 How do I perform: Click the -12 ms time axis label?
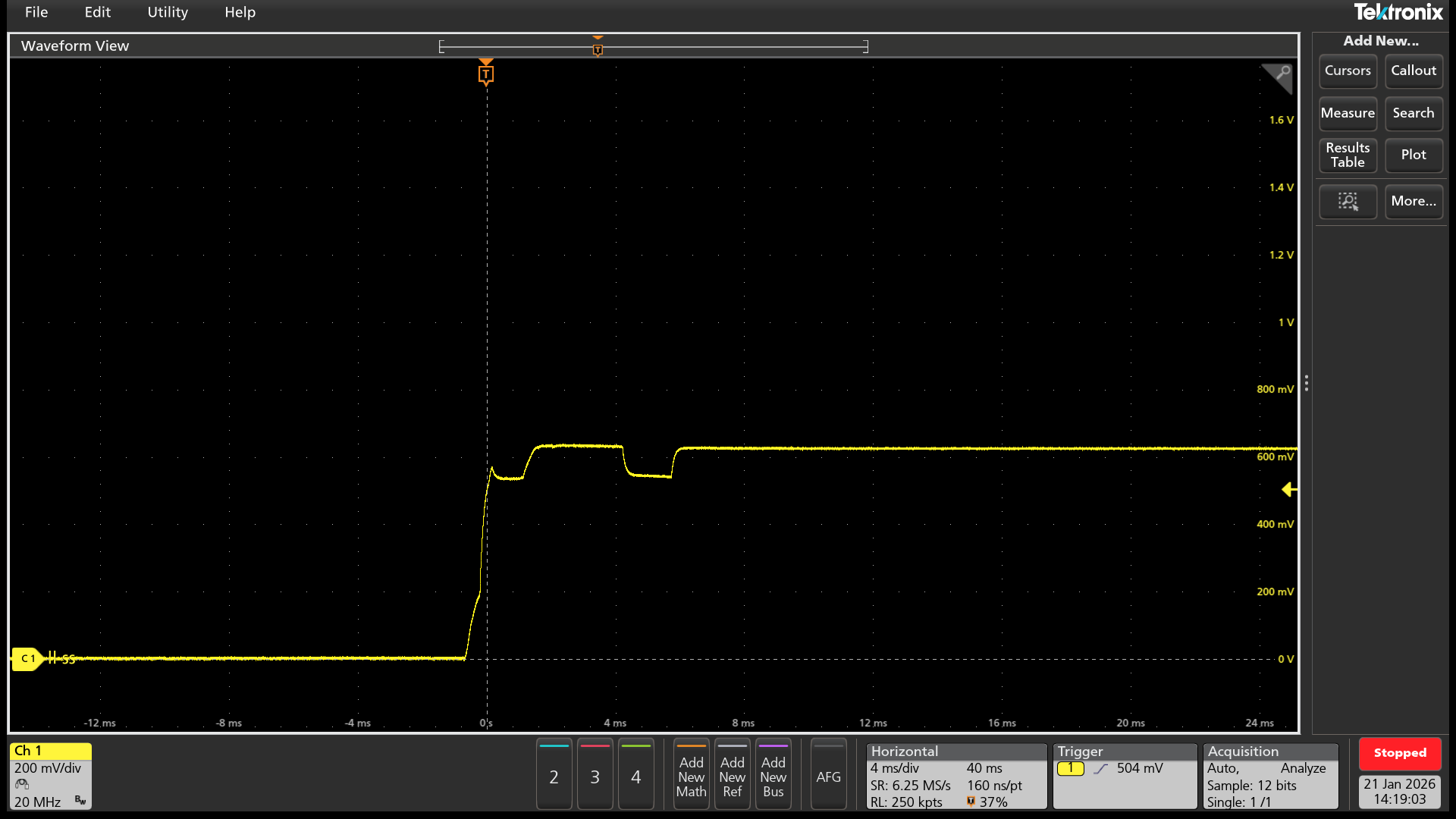coord(100,723)
